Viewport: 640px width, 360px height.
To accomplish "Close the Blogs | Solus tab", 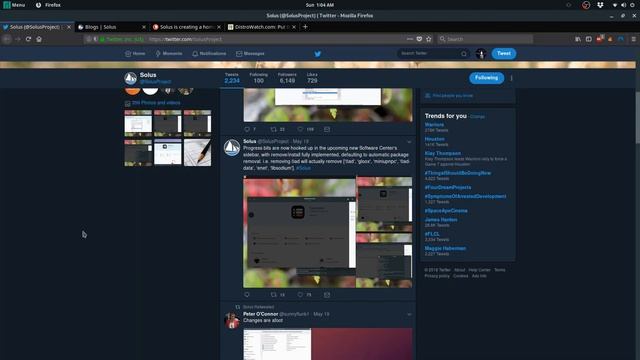I will [144, 27].
